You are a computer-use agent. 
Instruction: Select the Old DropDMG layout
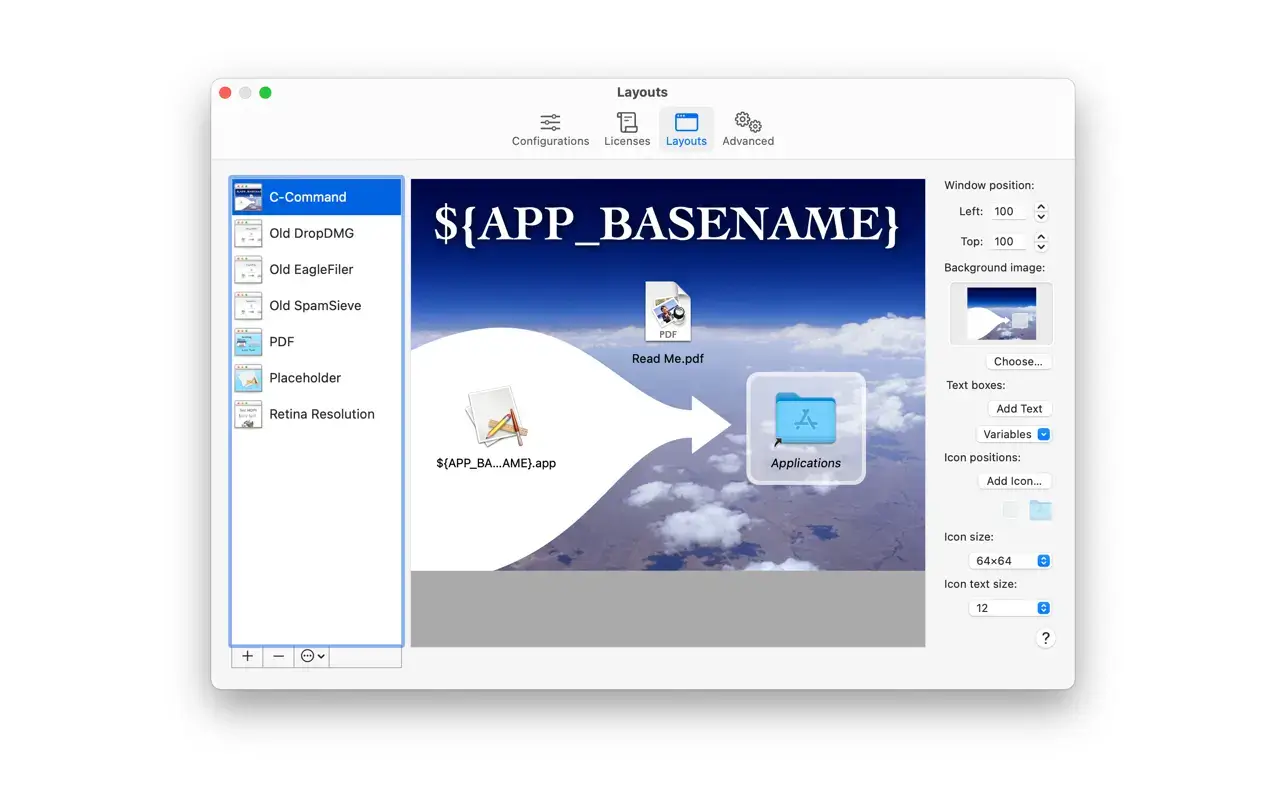[317, 233]
